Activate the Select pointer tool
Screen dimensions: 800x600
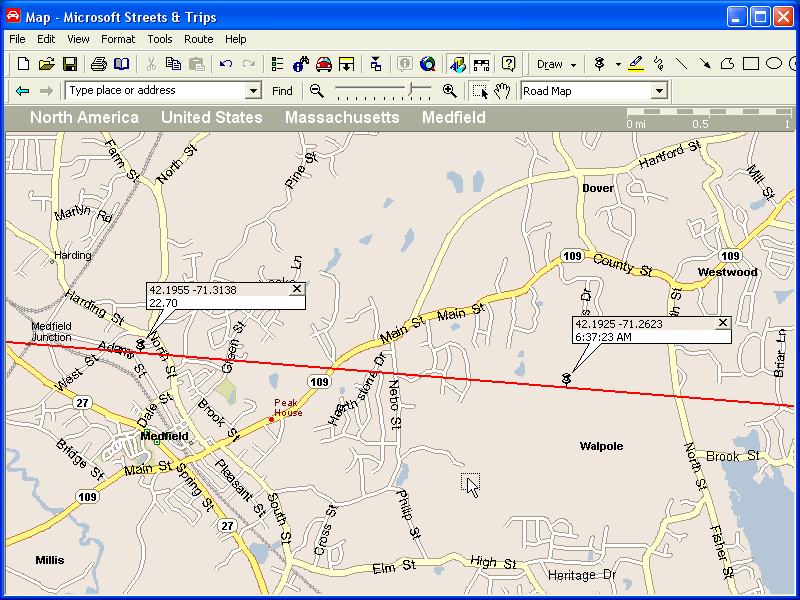click(x=480, y=91)
